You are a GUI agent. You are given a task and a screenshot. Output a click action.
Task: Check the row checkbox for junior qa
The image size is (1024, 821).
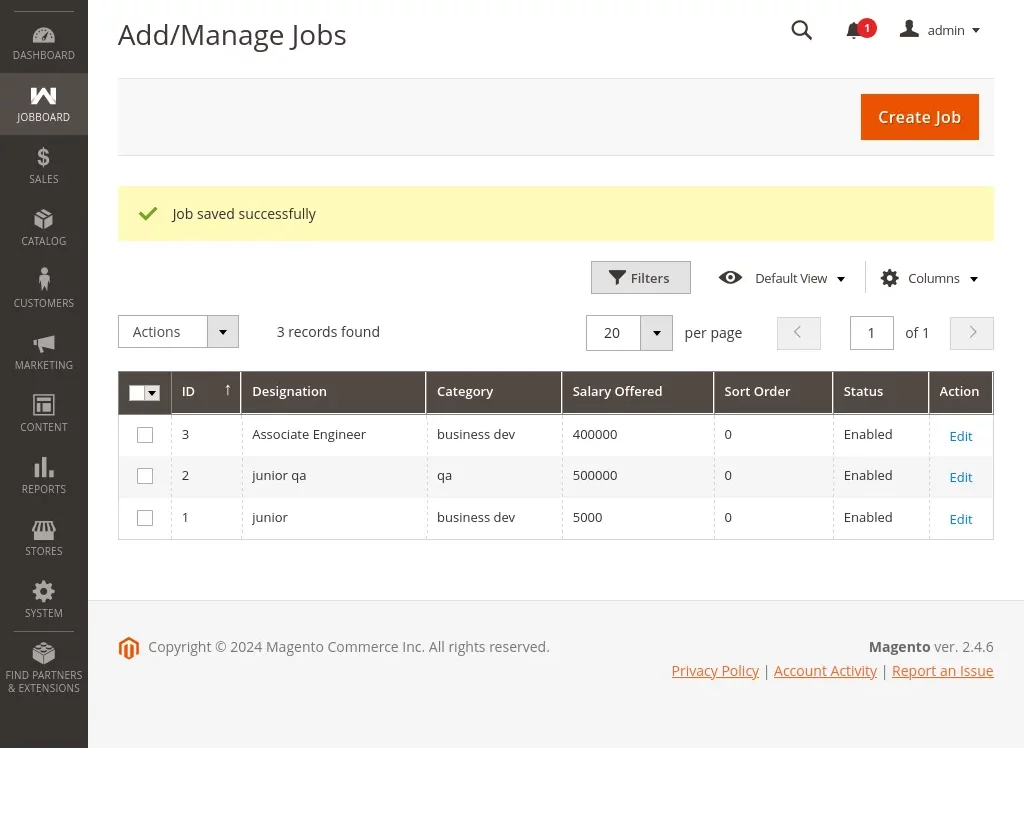pyautogui.click(x=144, y=476)
